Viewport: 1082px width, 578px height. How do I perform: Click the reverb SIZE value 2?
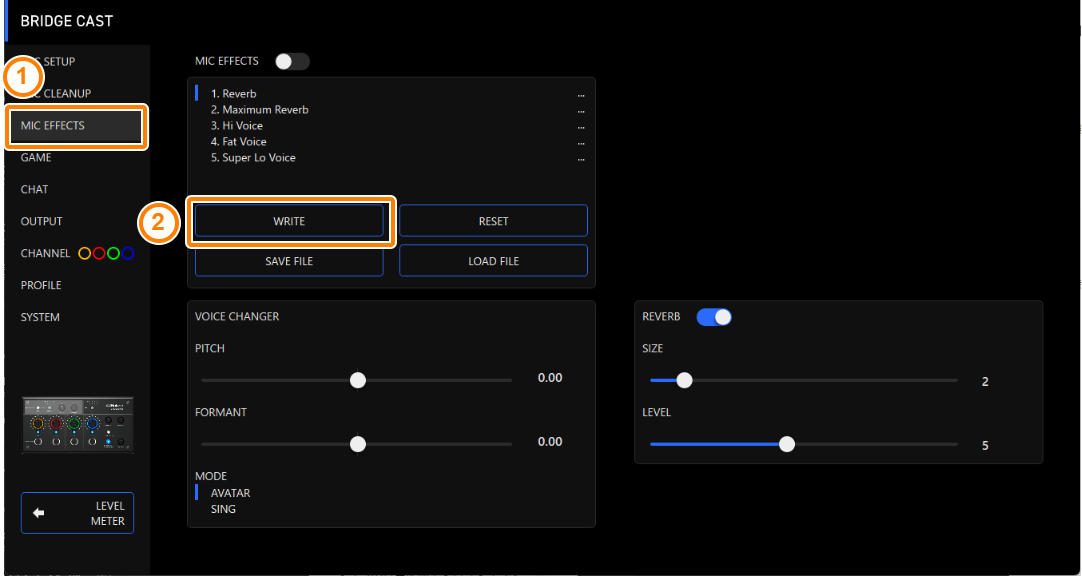985,381
